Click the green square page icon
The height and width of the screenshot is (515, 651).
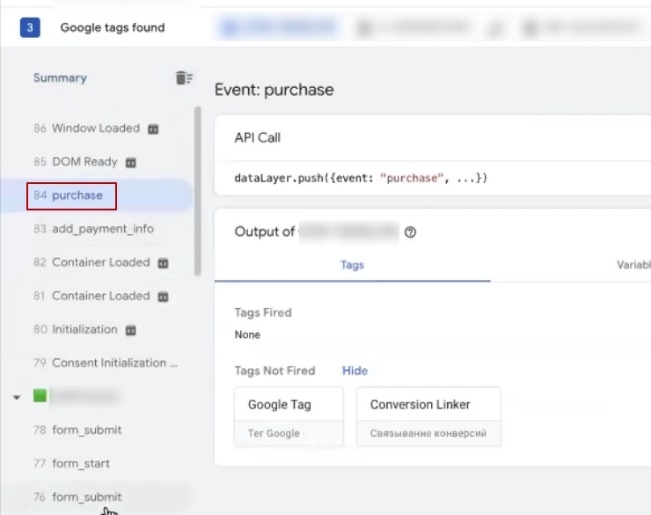40,396
